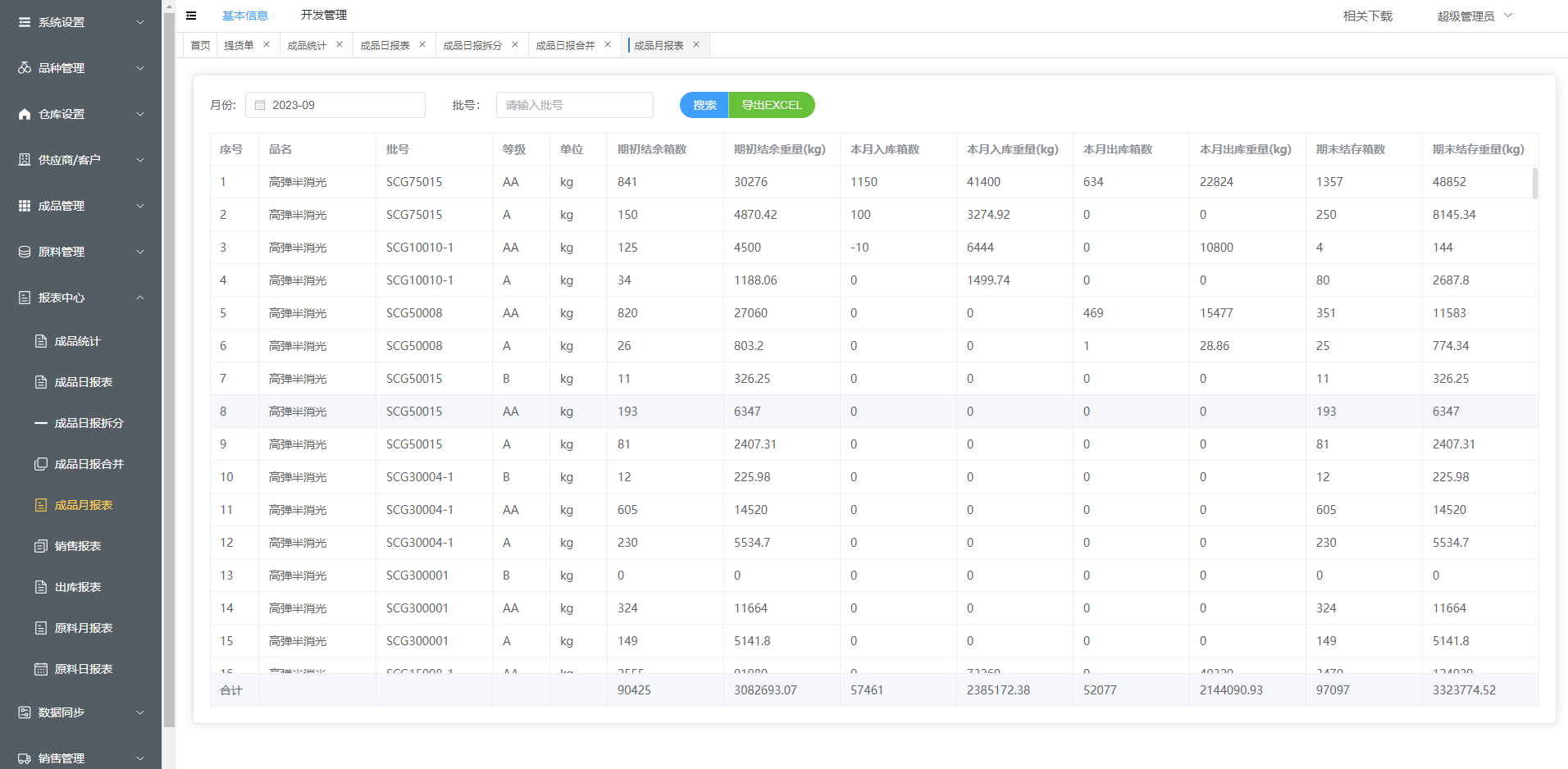Click the table vertical scrollbar thumb

click(1534, 183)
